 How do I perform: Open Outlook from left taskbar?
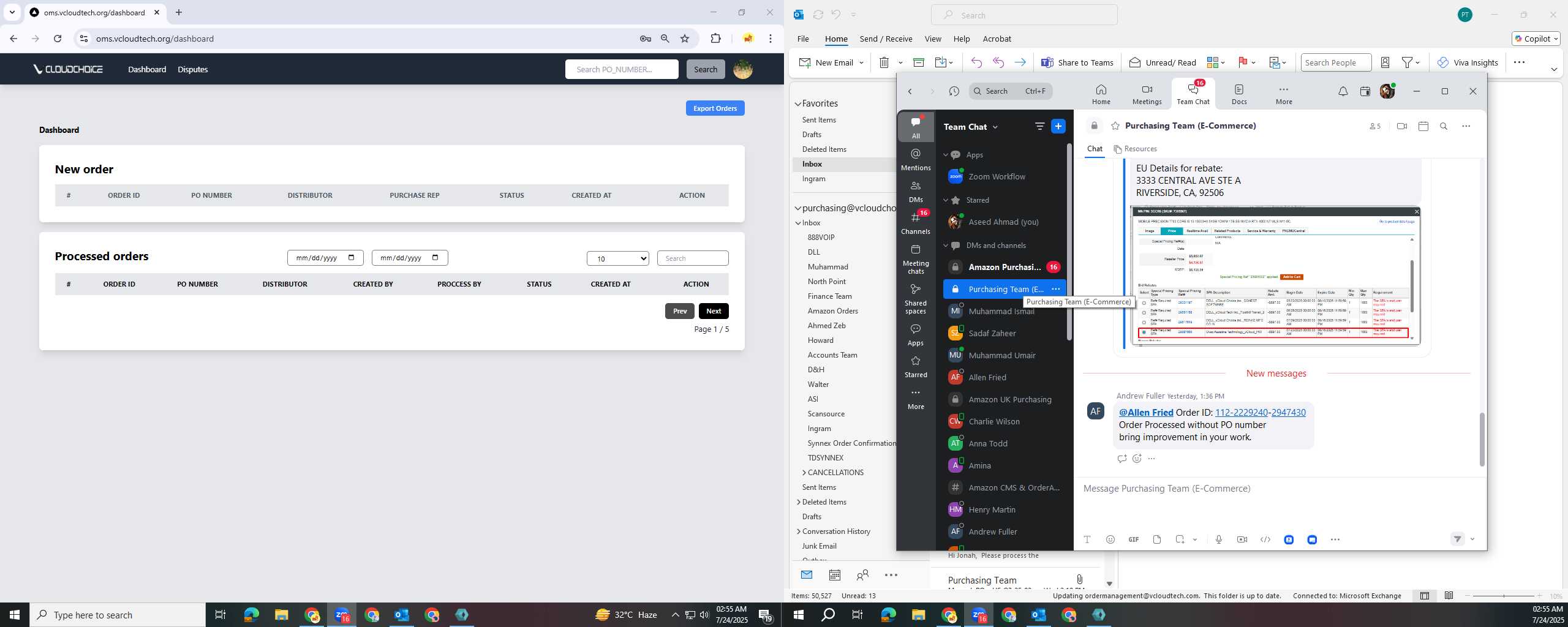[401, 615]
